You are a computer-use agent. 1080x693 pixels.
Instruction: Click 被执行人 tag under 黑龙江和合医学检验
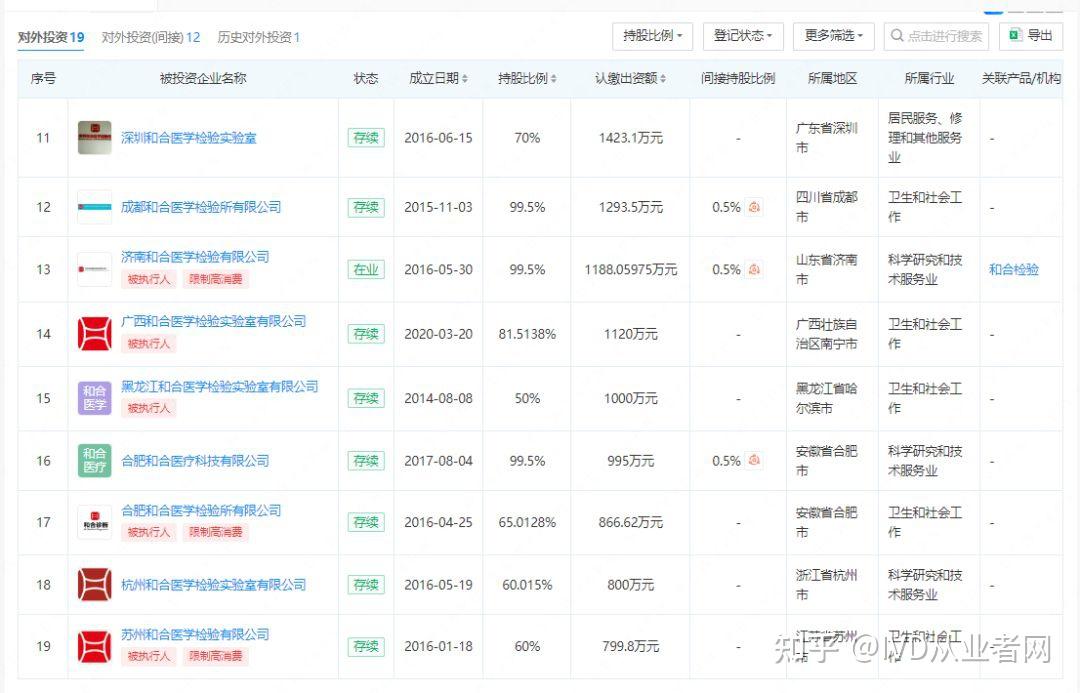coord(149,408)
